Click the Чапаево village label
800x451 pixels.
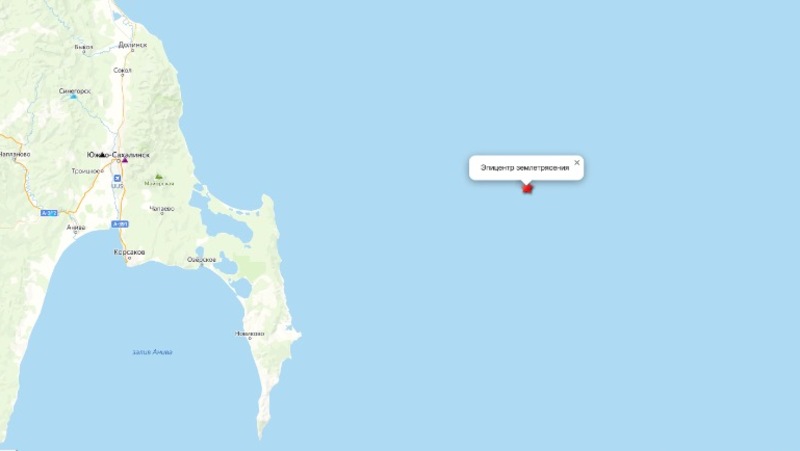coord(162,209)
